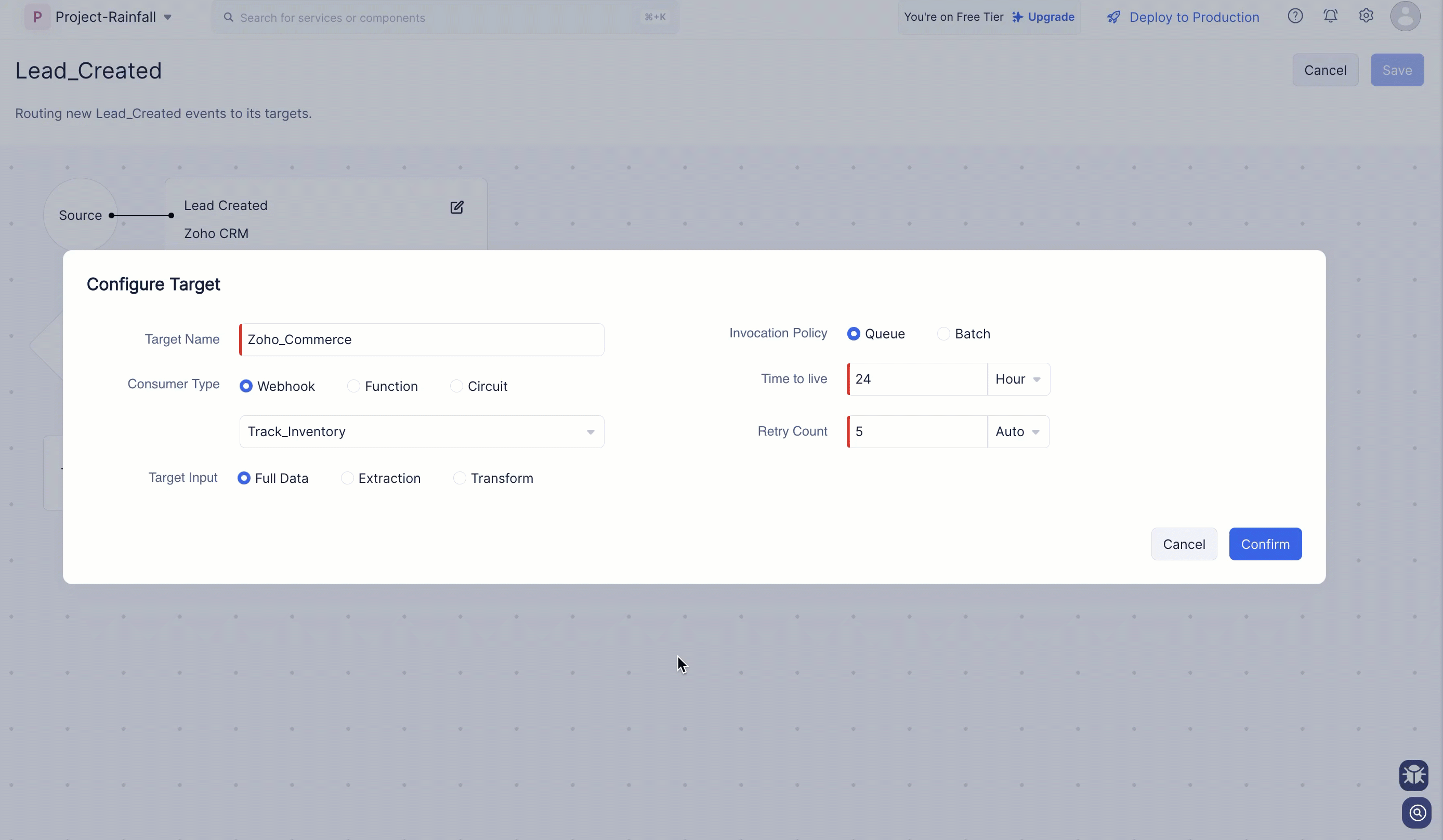Select Function consumer type
The width and height of the screenshot is (1443, 840).
pyautogui.click(x=354, y=387)
